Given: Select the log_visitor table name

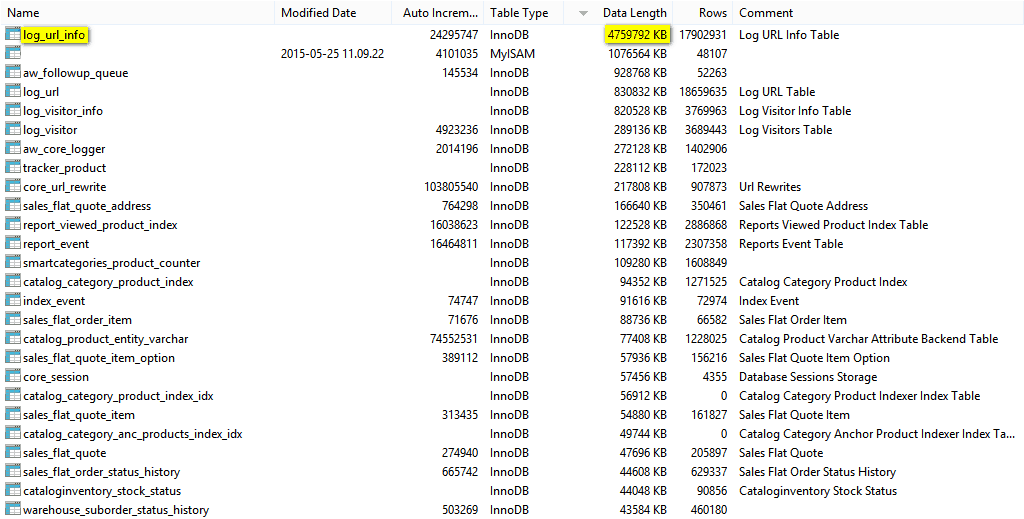Looking at the screenshot, I should tap(50, 130).
